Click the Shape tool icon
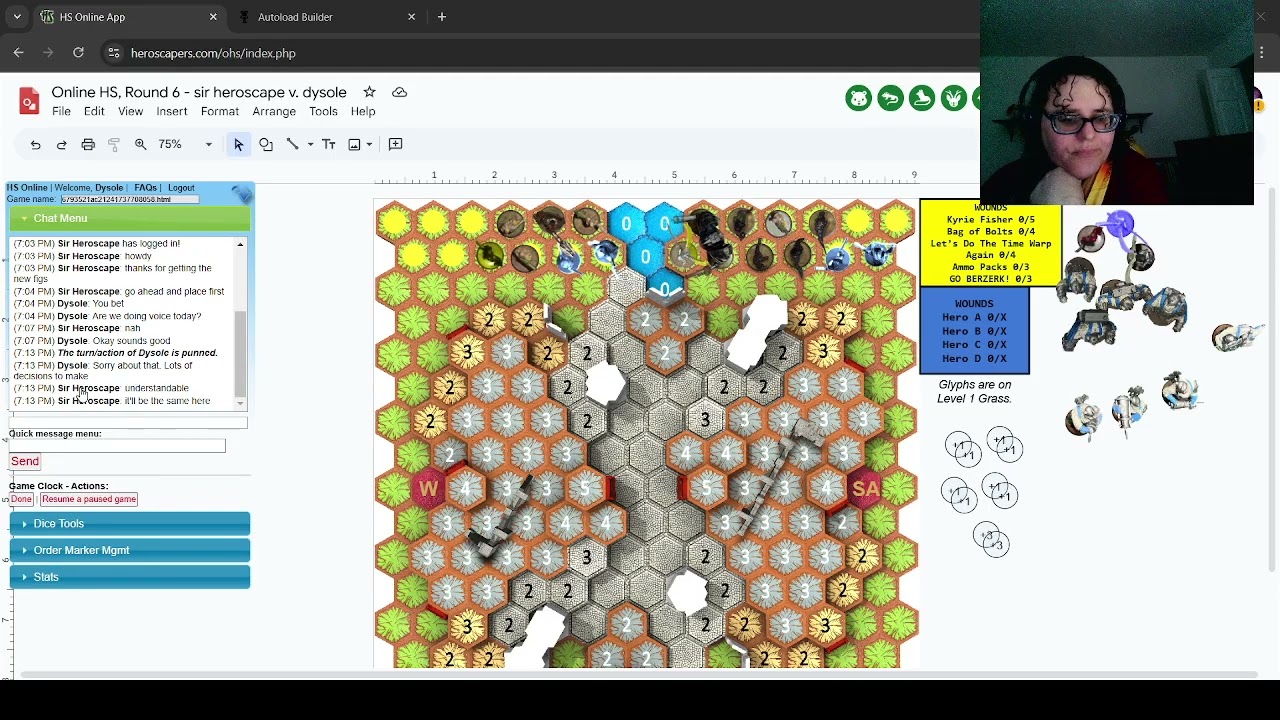 [266, 144]
